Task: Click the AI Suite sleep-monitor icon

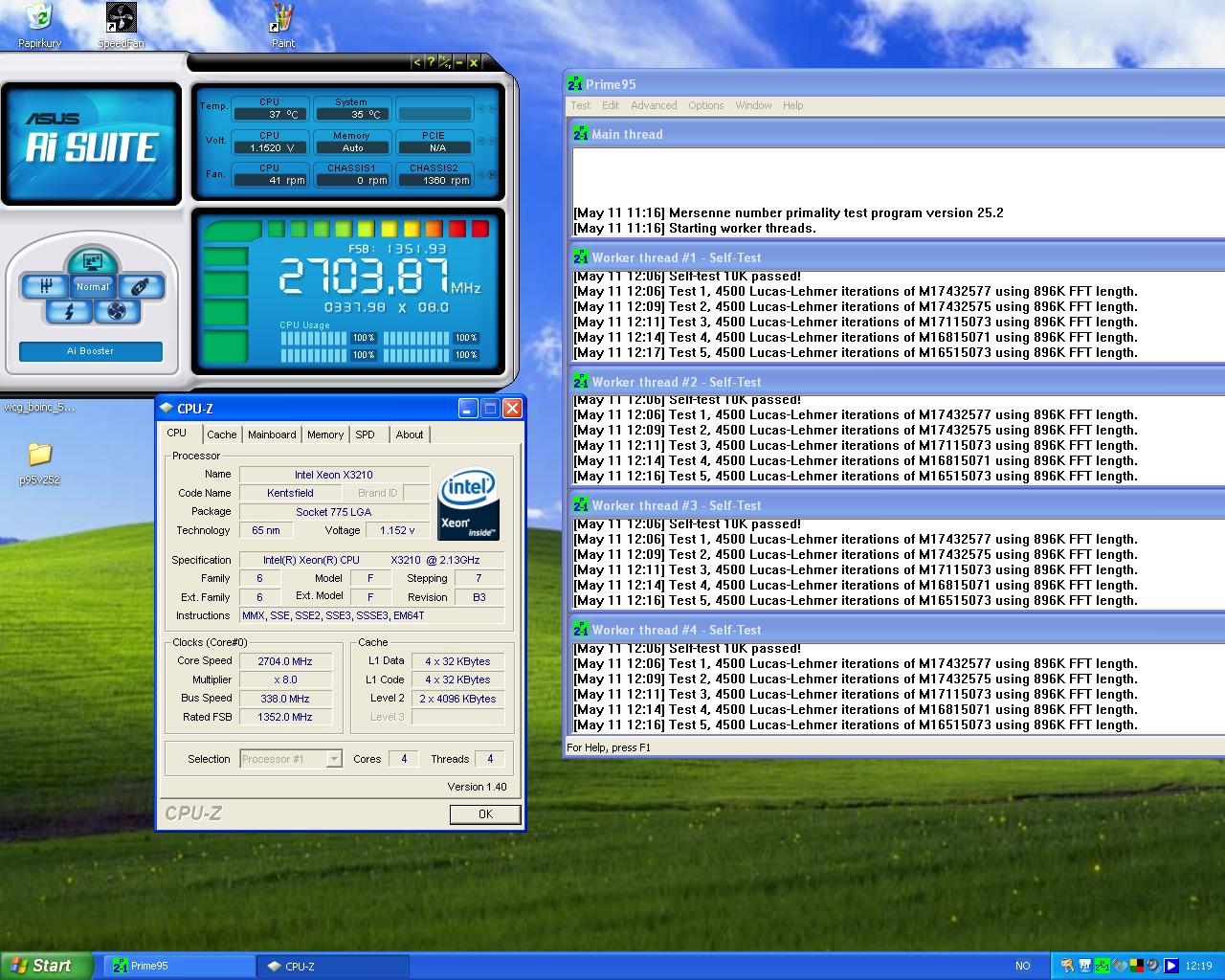Action: click(x=93, y=261)
